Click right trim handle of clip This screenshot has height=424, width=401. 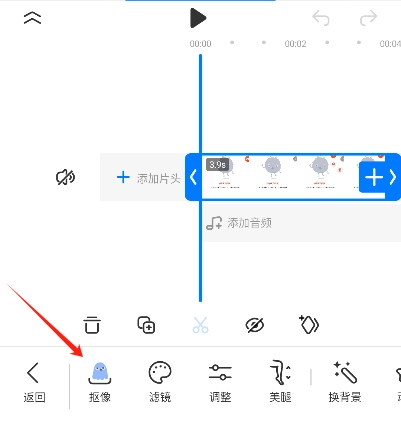393,177
